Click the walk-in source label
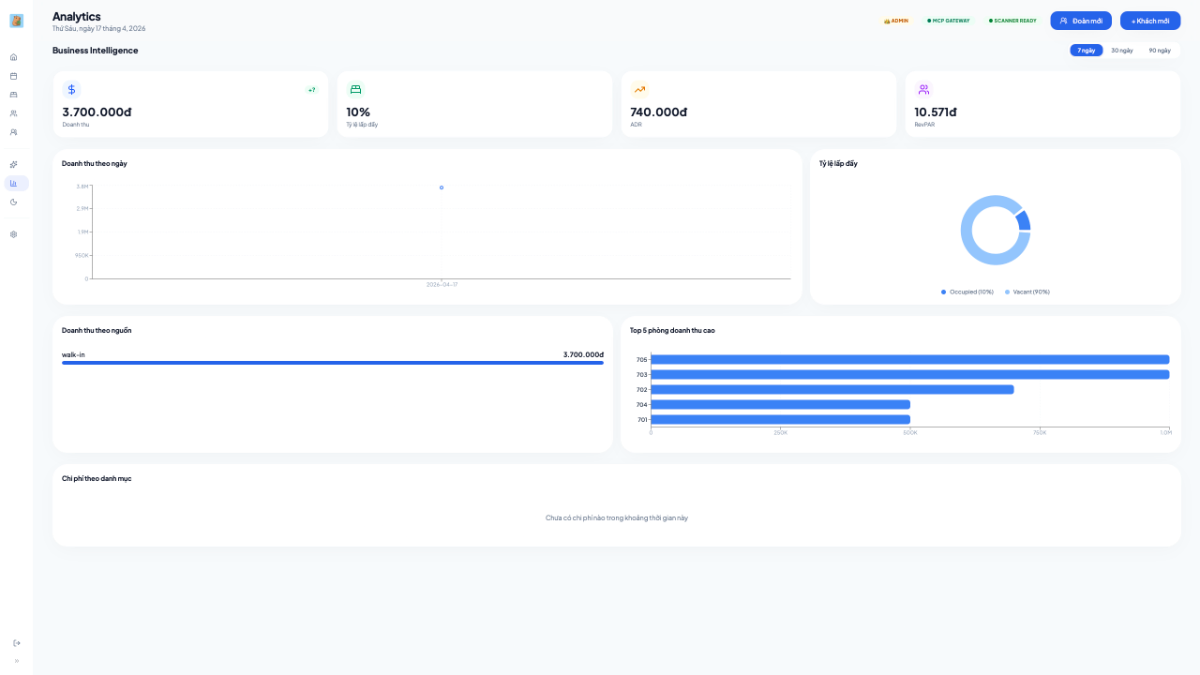 click(73, 354)
